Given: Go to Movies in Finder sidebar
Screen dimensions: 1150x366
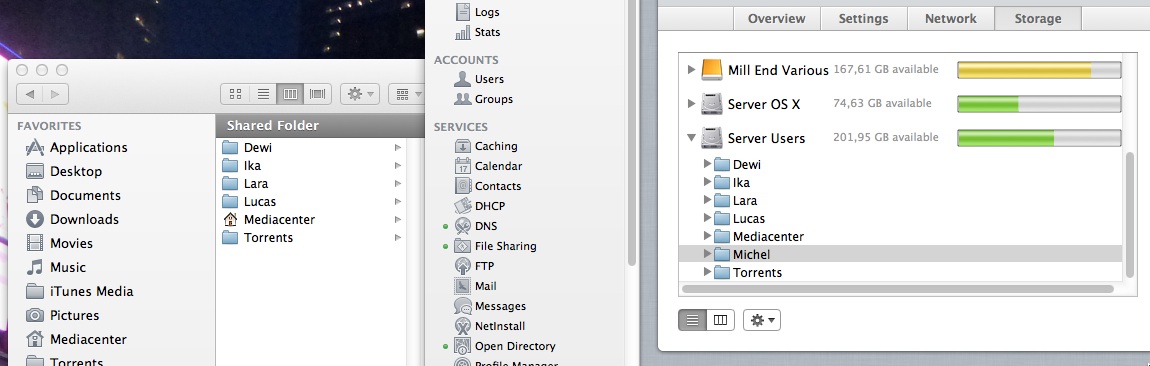Looking at the screenshot, I should (x=59, y=244).
